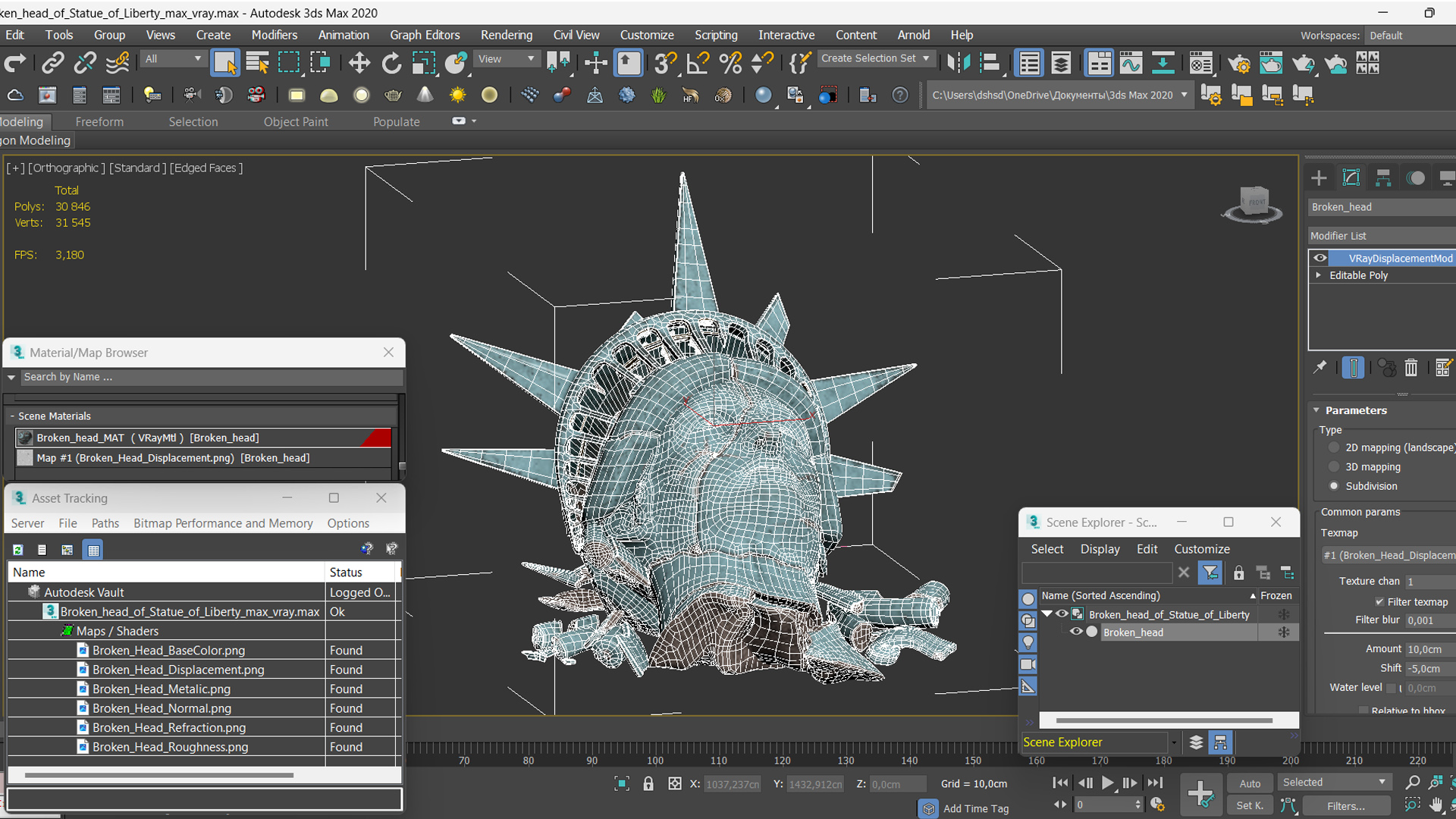The image size is (1456, 819).
Task: Click the Mirror tool icon
Action: point(959,63)
